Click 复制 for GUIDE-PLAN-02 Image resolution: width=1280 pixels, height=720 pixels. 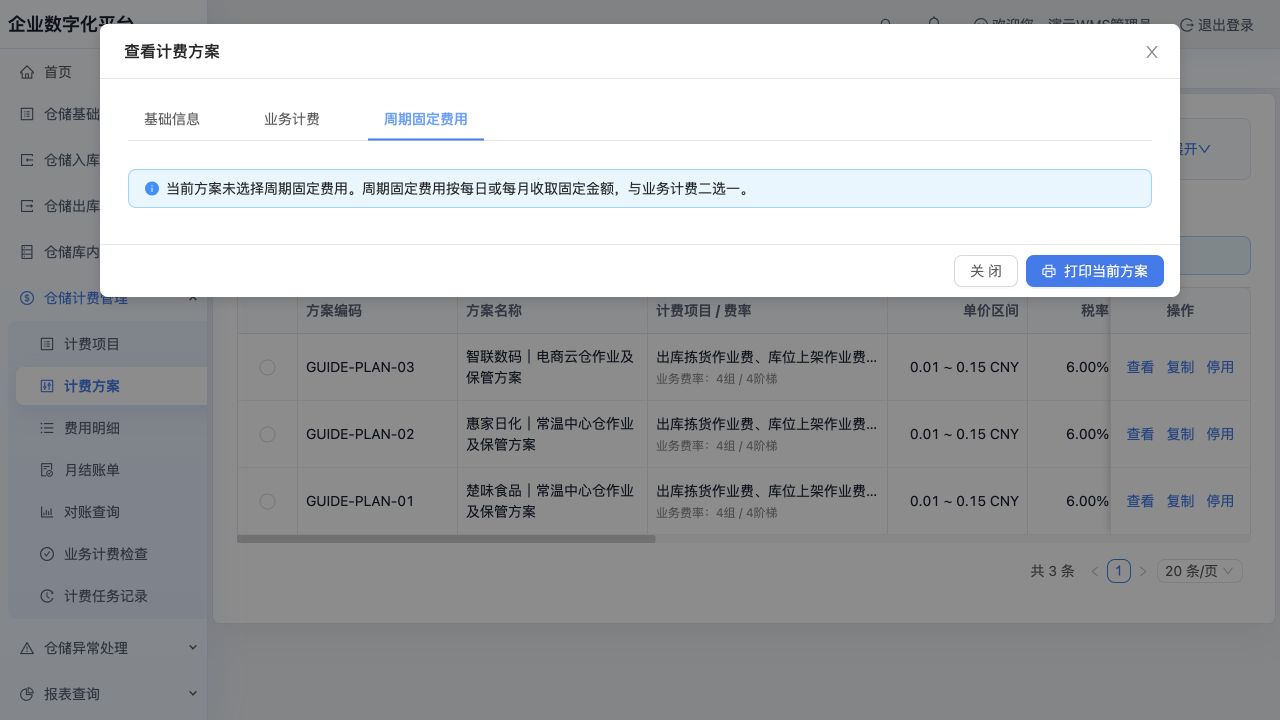1180,434
